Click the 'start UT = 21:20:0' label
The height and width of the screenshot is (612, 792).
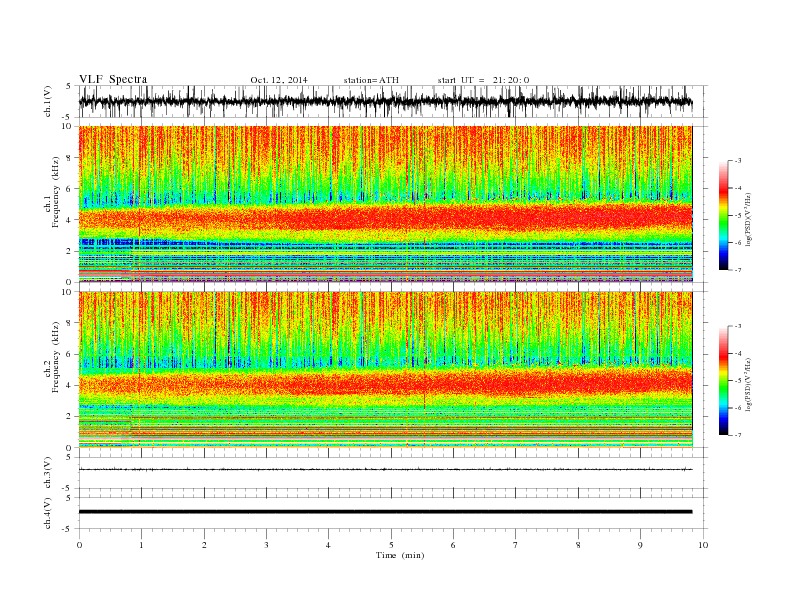[x=483, y=80]
